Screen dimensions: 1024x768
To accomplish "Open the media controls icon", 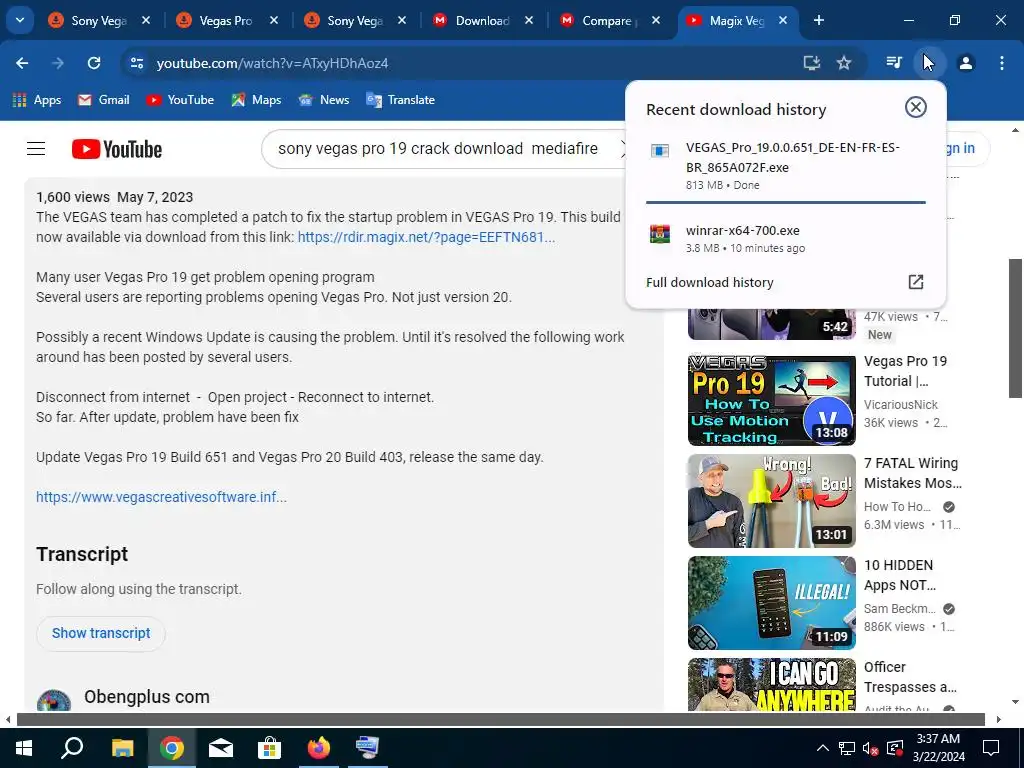I will (x=893, y=63).
